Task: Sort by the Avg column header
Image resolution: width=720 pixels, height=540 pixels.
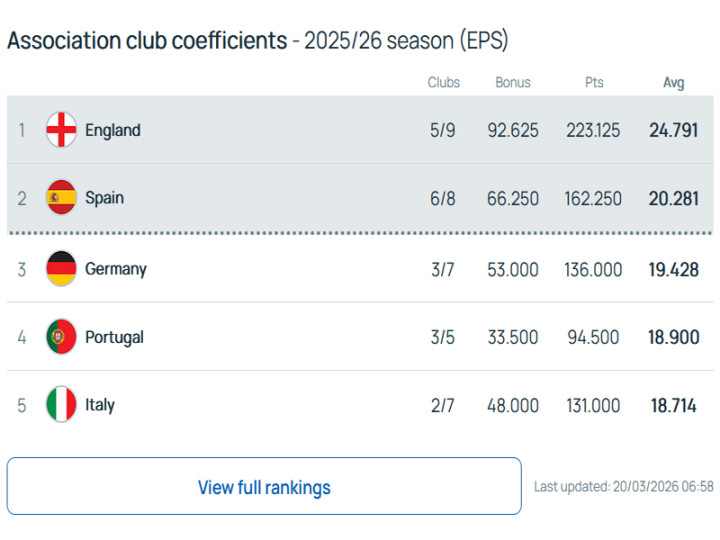Action: pos(674,83)
